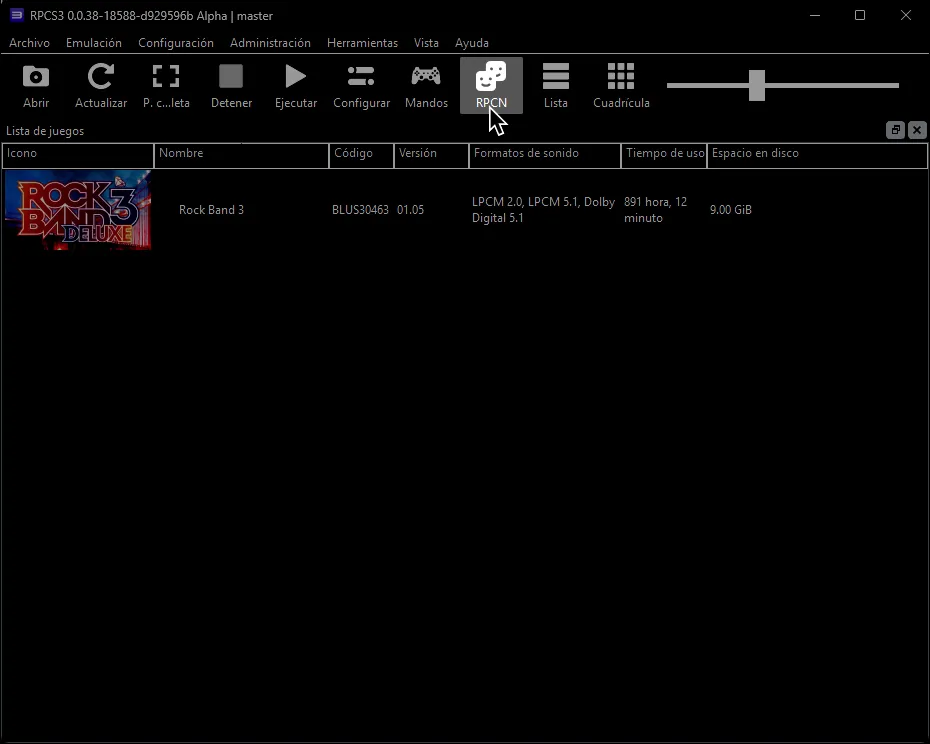This screenshot has height=744, width=930.
Task: Open the Emulación menu
Action: tap(93, 43)
